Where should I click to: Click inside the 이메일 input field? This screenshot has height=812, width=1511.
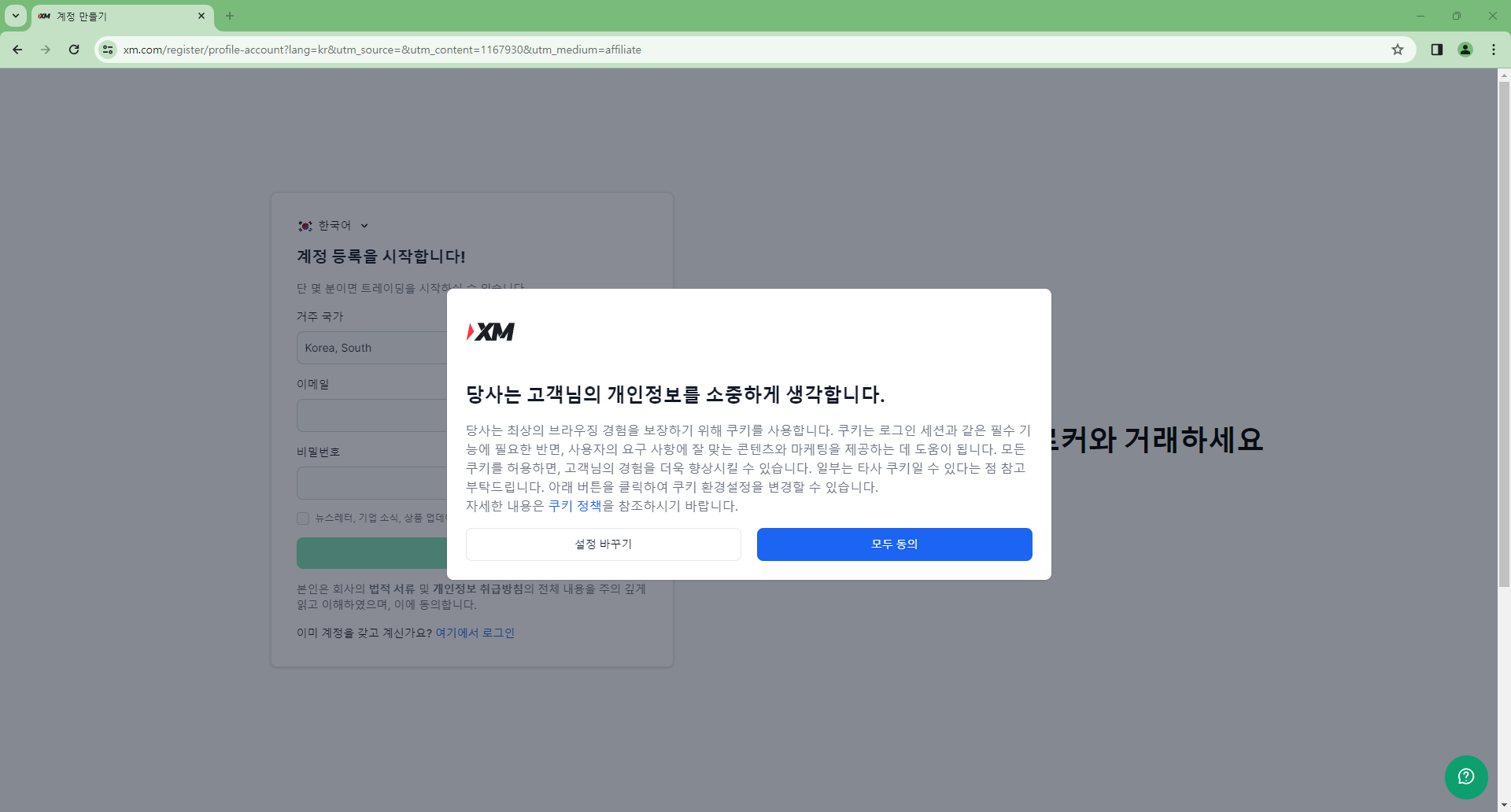(x=378, y=415)
